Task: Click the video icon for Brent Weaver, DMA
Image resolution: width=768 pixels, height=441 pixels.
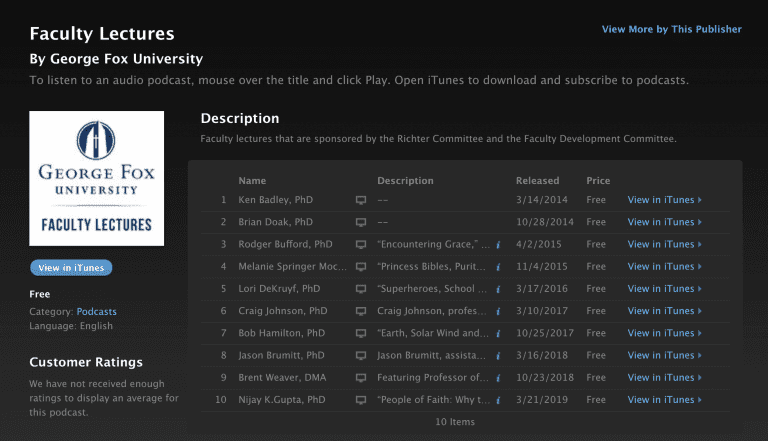Action: pos(361,378)
